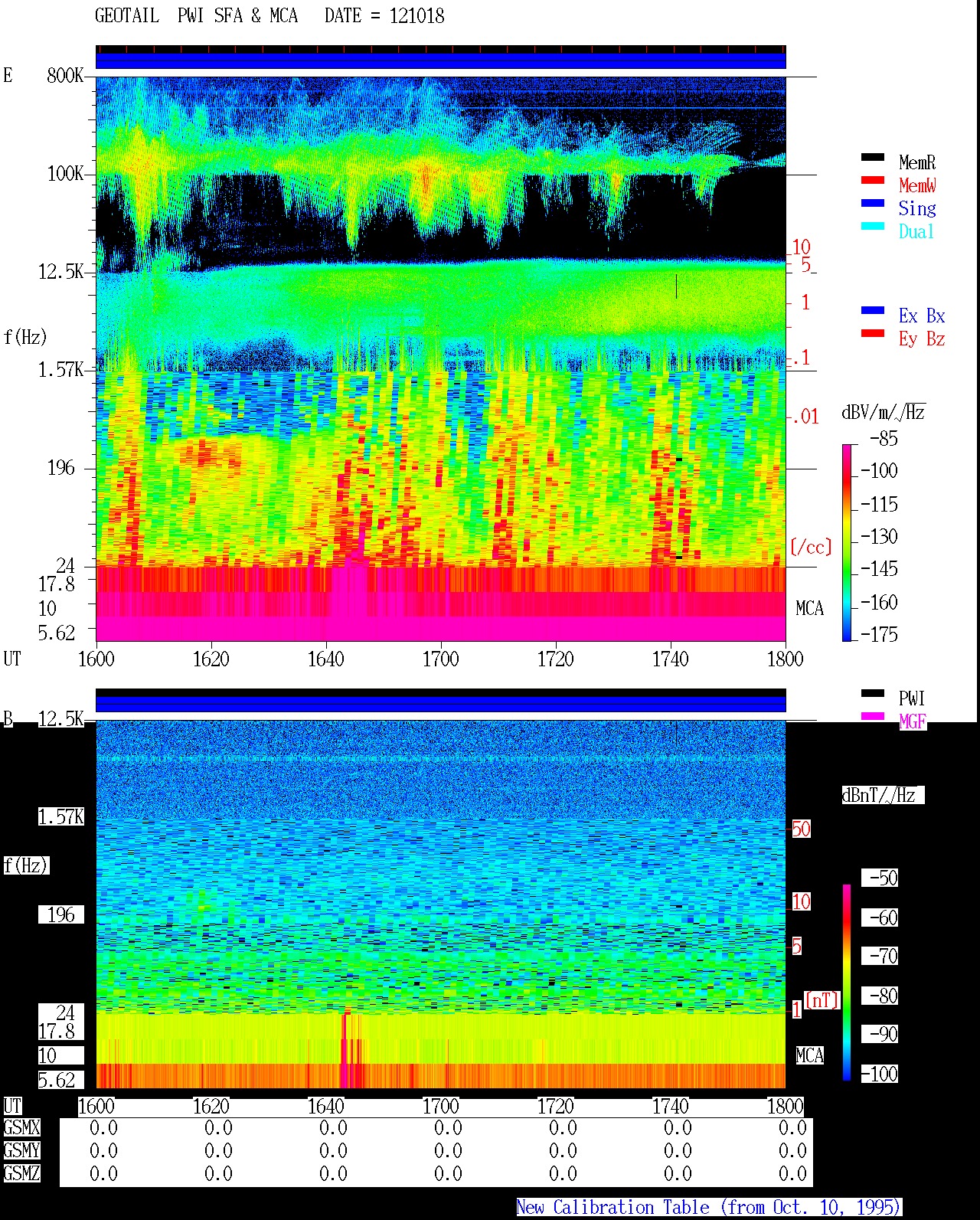The image size is (980, 1220).
Task: Click the GEOTAIL PWI SFA & MCA title
Action: (196, 16)
